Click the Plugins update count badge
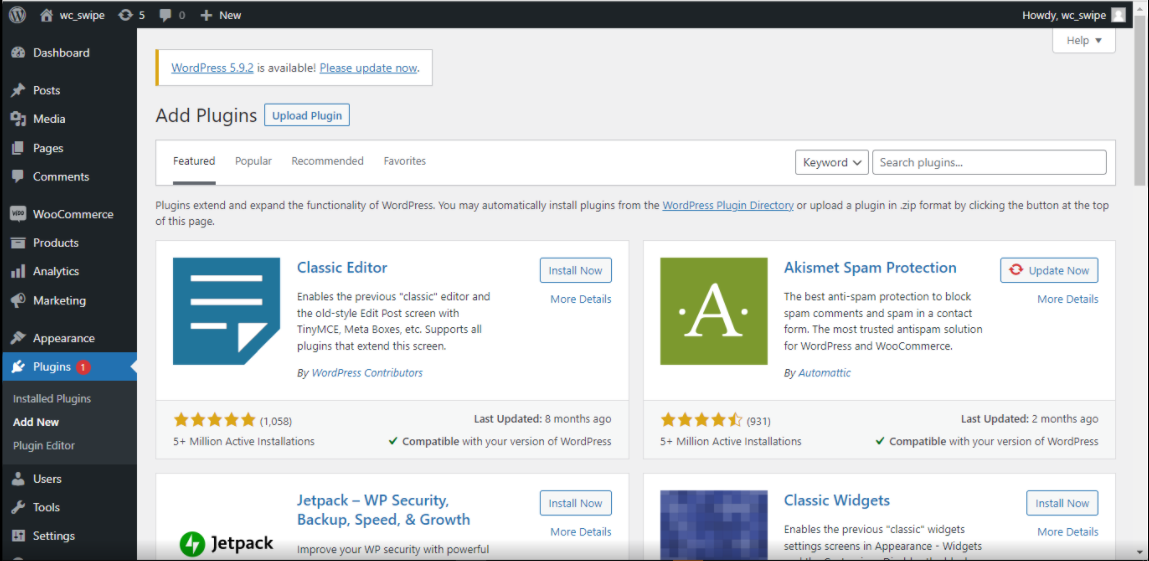1149x561 pixels. 83,367
